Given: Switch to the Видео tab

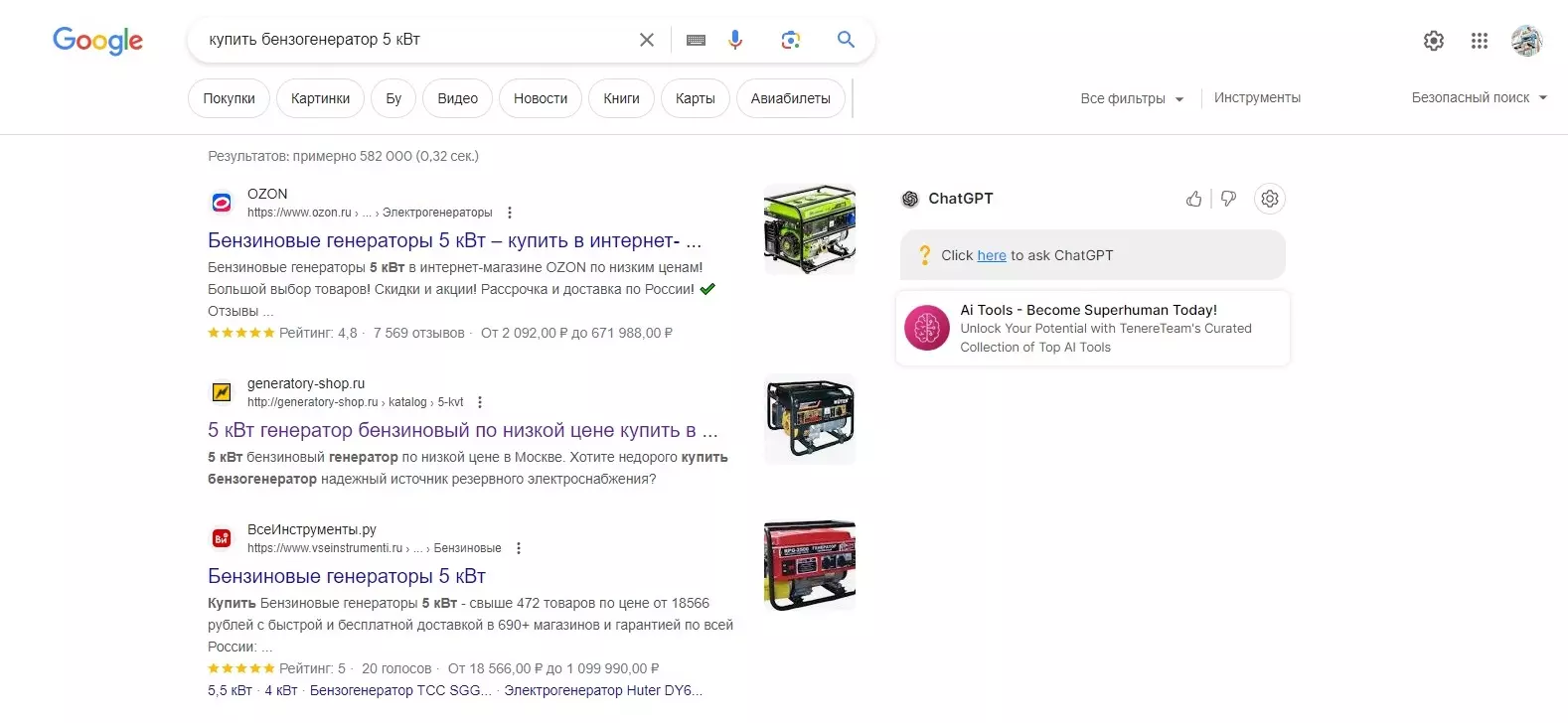Looking at the screenshot, I should (457, 98).
